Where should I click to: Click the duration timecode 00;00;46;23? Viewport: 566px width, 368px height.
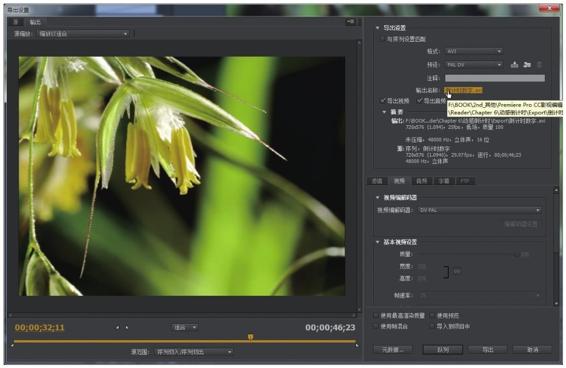pos(330,328)
